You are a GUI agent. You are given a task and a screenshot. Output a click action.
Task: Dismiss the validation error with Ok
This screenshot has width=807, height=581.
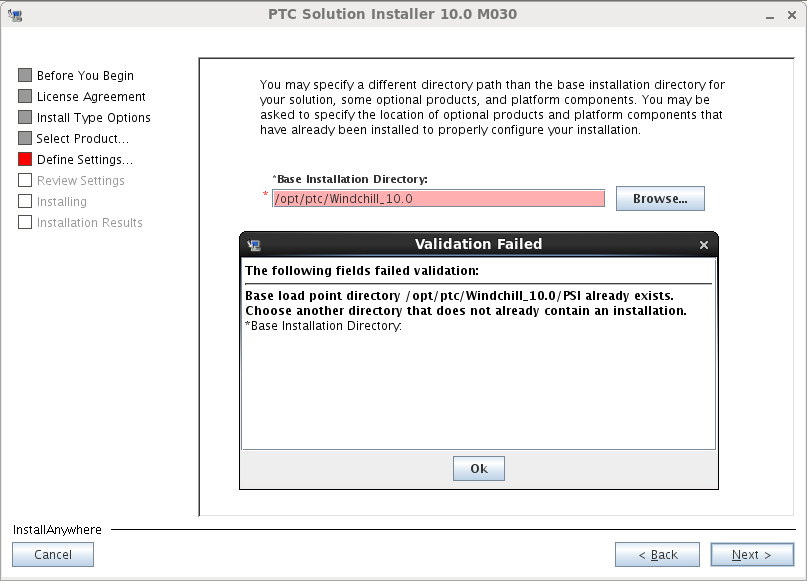point(479,469)
